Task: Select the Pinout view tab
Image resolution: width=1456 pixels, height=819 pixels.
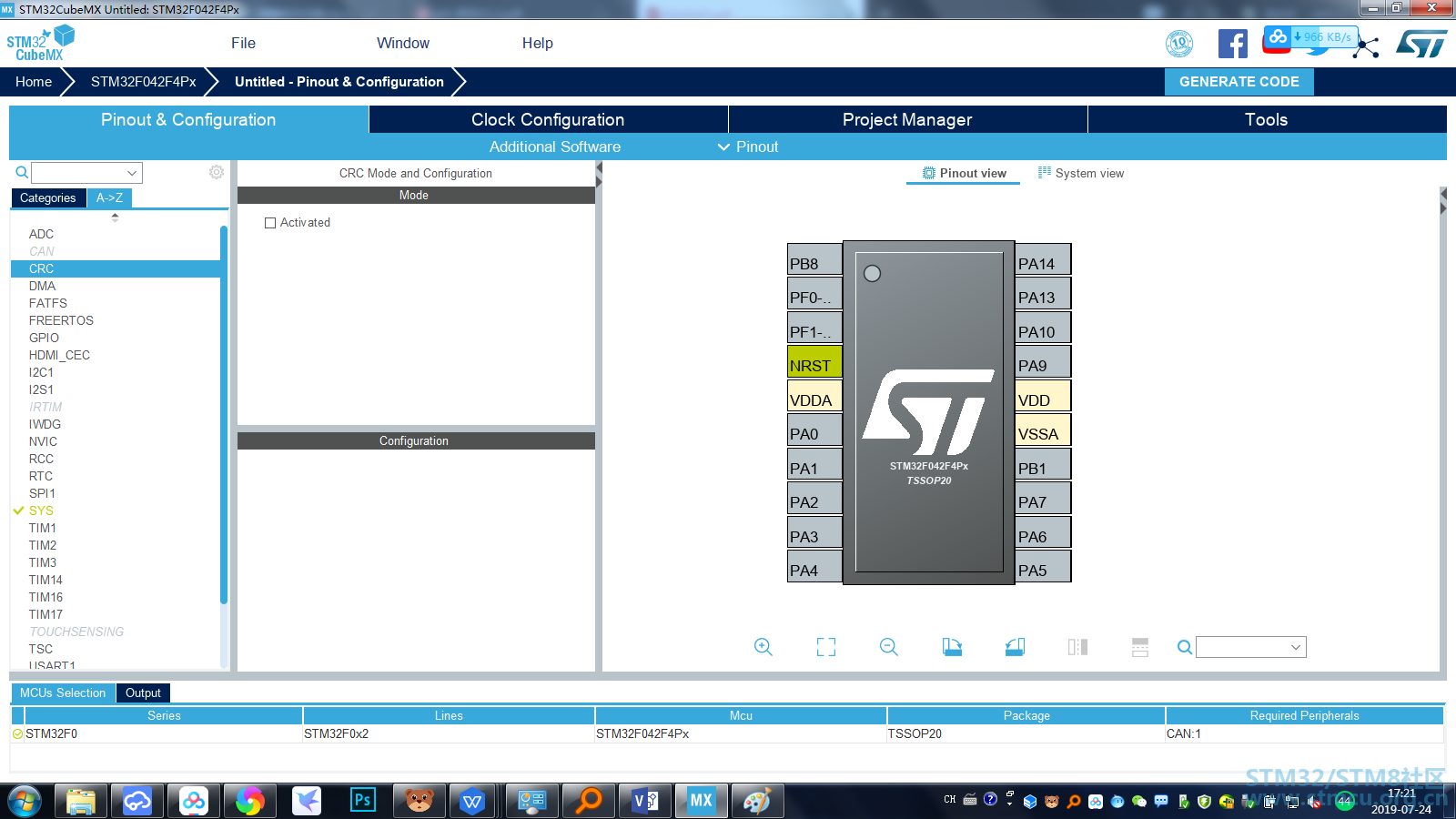Action: pyautogui.click(x=964, y=173)
